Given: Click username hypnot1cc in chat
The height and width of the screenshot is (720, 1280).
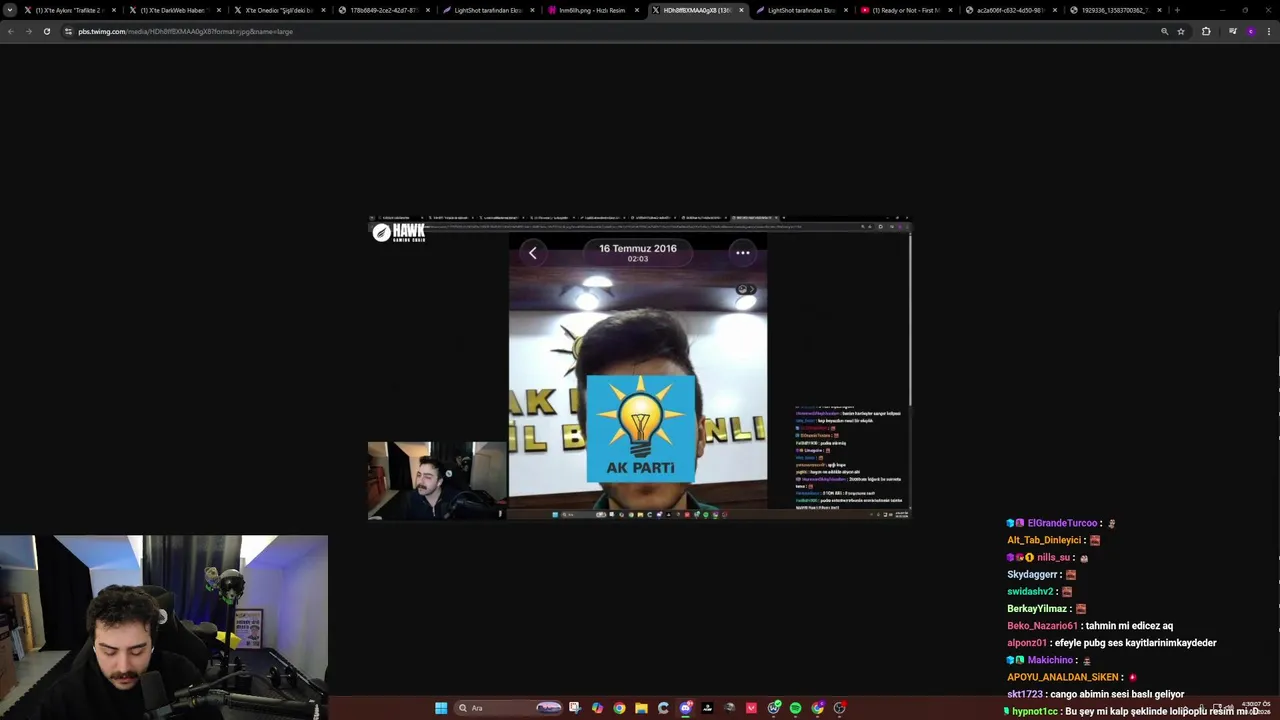Looking at the screenshot, I should coord(1034,711).
